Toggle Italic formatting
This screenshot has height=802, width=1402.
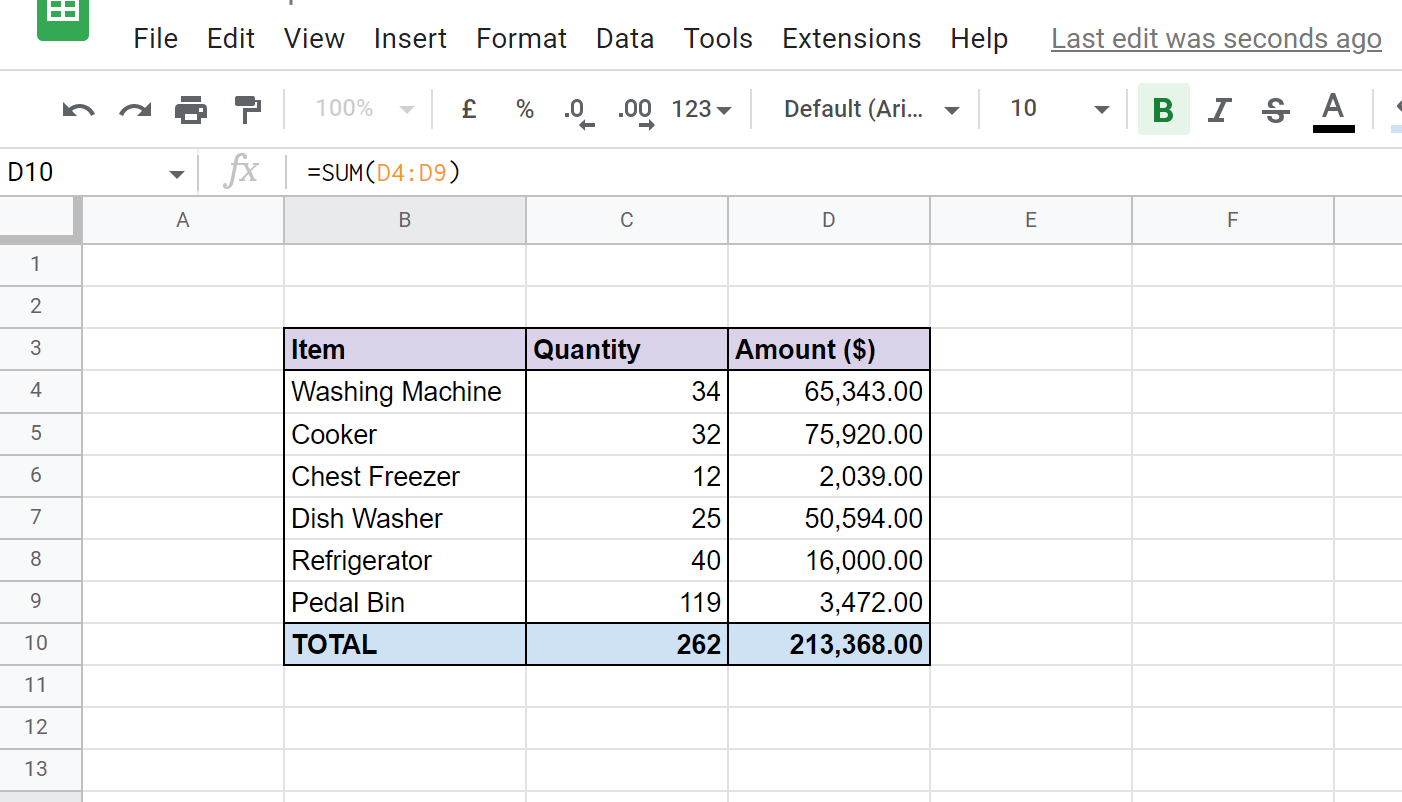(x=1218, y=109)
